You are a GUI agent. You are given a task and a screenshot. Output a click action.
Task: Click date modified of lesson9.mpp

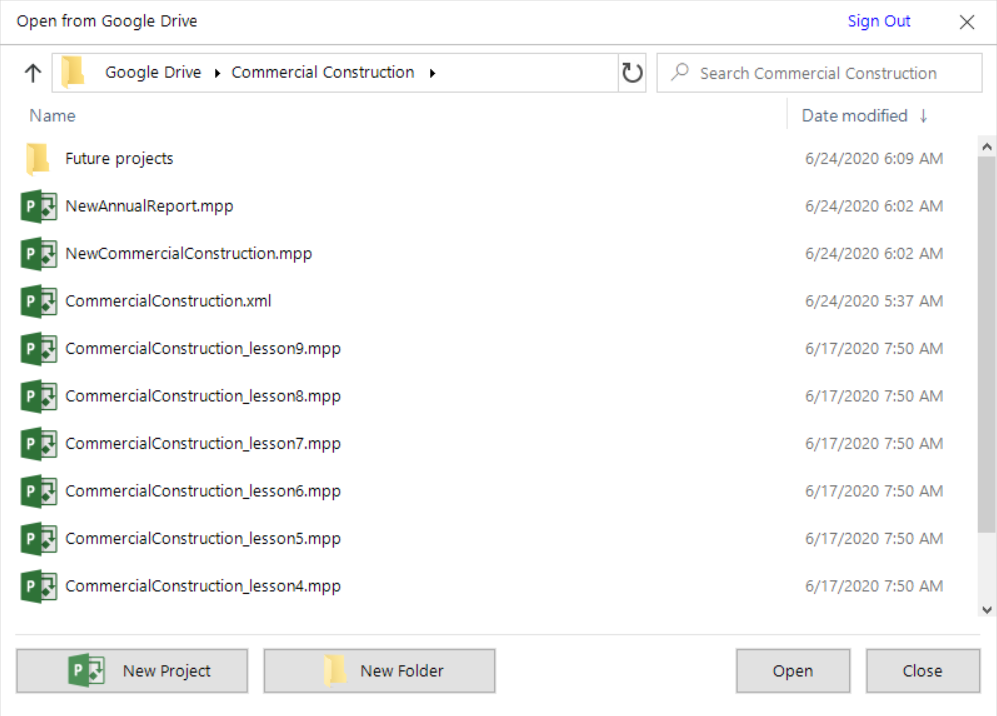[874, 348]
